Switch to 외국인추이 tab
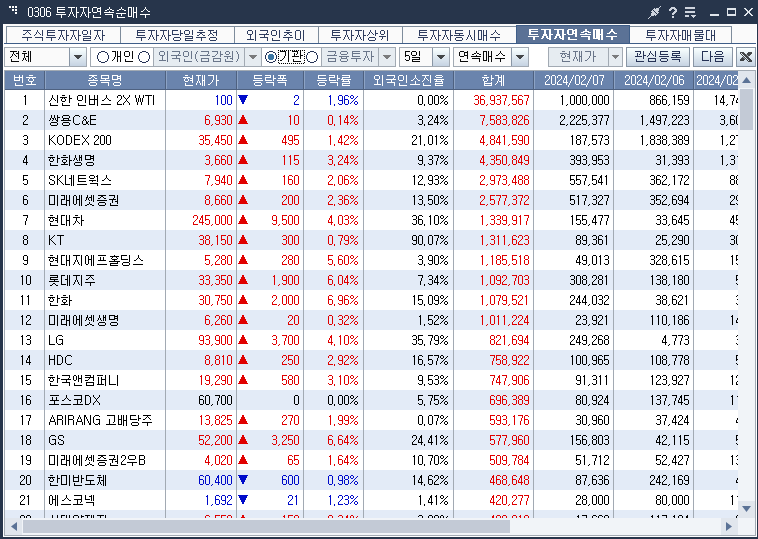The width and height of the screenshot is (758, 539). pyautogui.click(x=276, y=35)
